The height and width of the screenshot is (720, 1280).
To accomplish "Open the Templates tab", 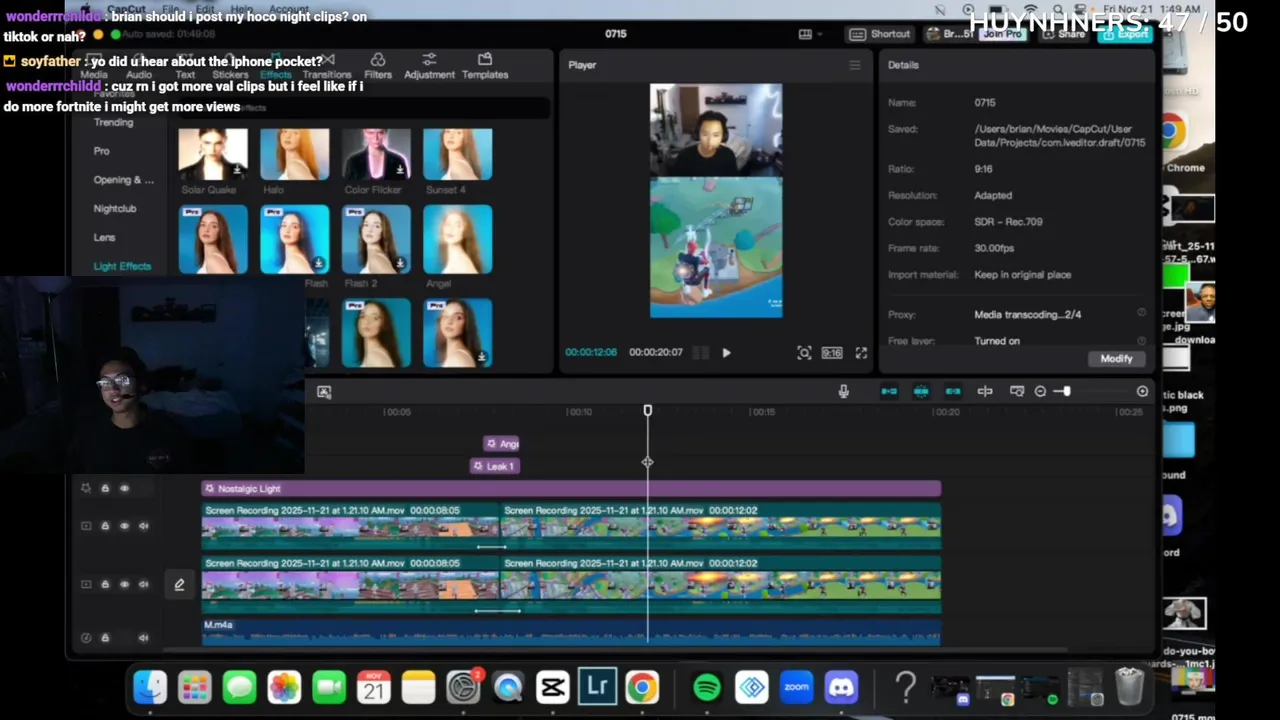I will (x=485, y=66).
